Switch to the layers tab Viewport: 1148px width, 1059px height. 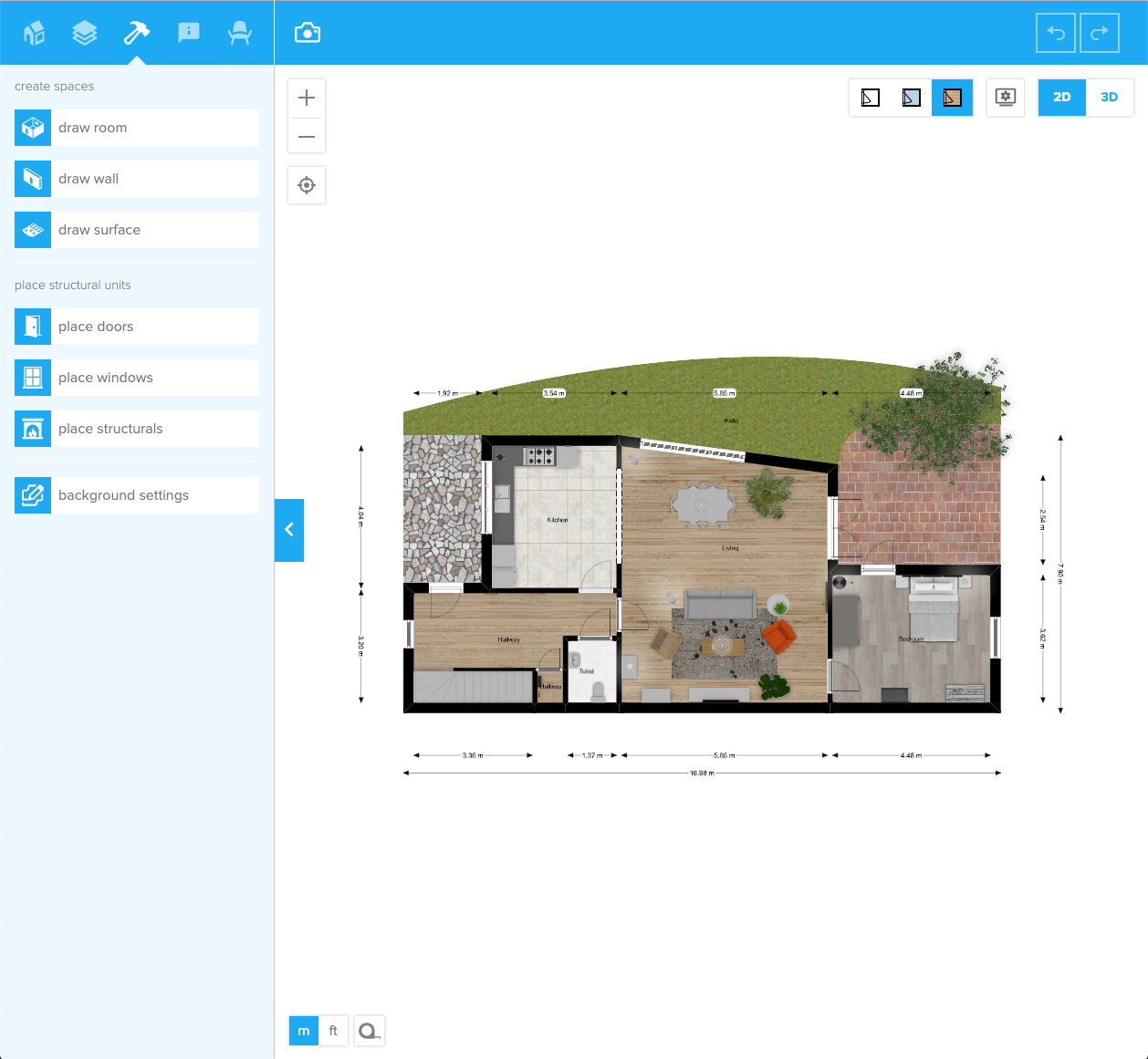coord(85,32)
